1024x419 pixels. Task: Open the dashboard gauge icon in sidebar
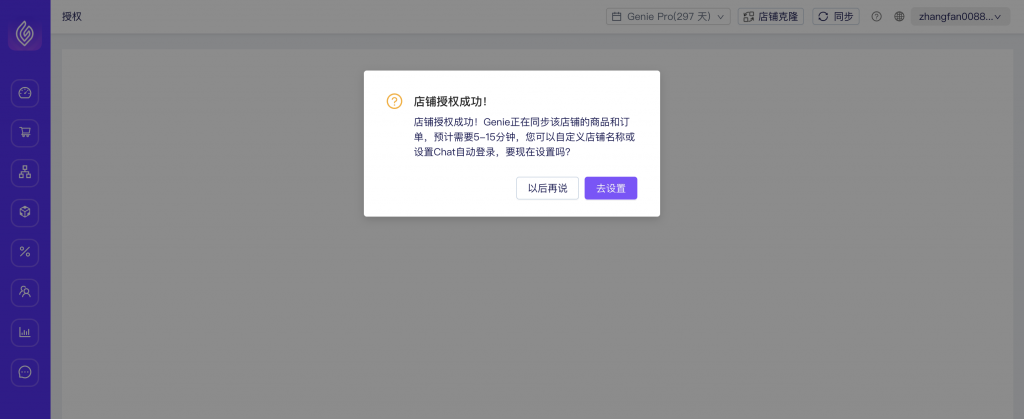[25, 93]
